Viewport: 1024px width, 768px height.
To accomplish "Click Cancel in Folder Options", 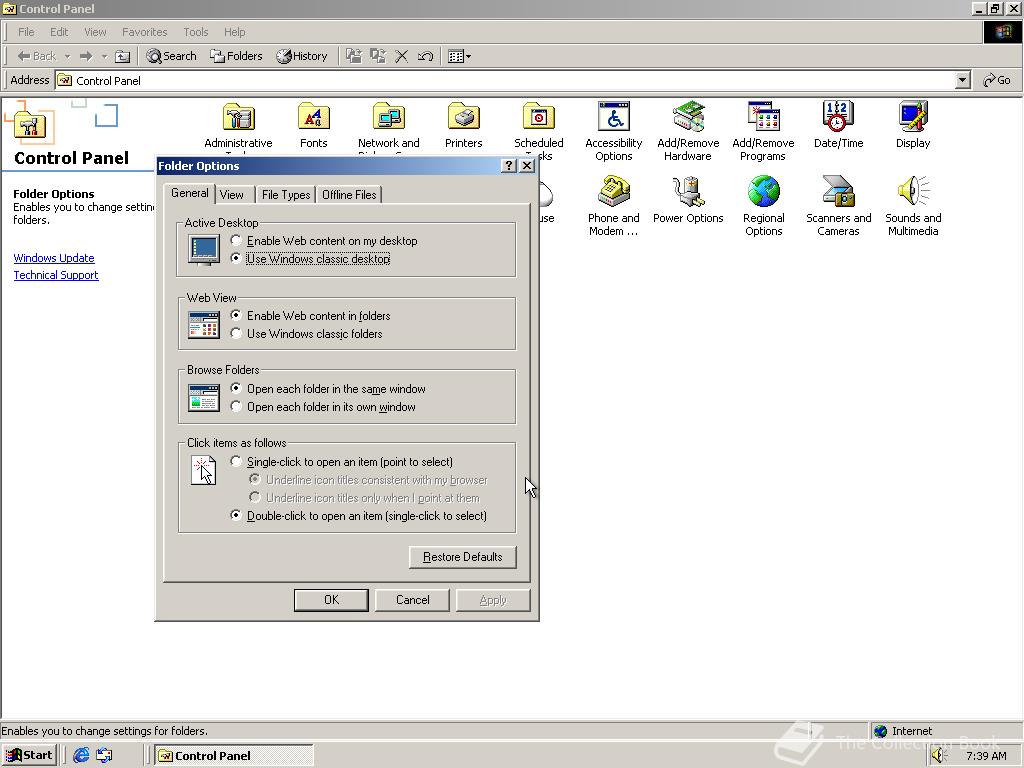I will (x=413, y=600).
